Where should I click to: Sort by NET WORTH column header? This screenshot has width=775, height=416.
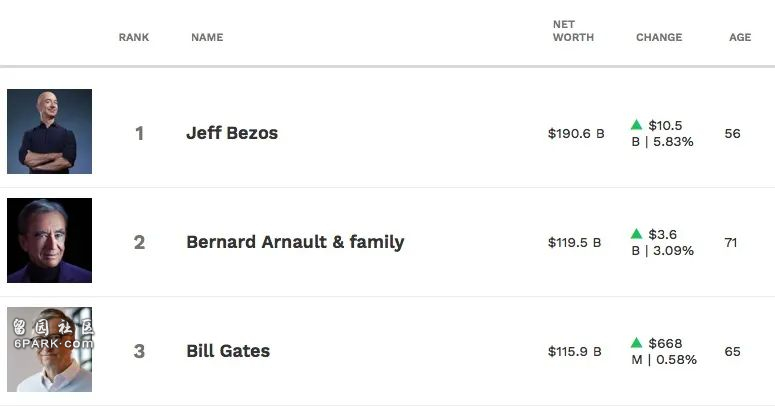(x=573, y=31)
